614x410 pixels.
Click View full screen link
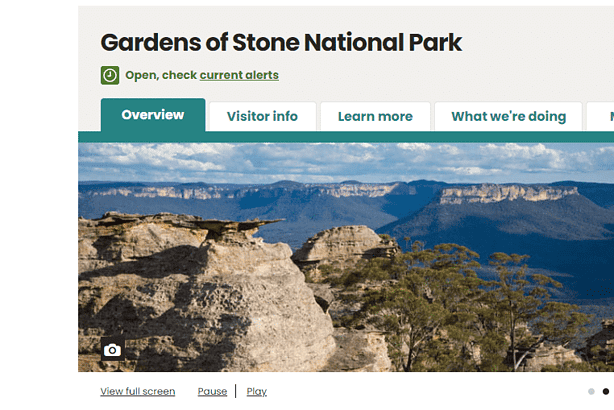[137, 391]
